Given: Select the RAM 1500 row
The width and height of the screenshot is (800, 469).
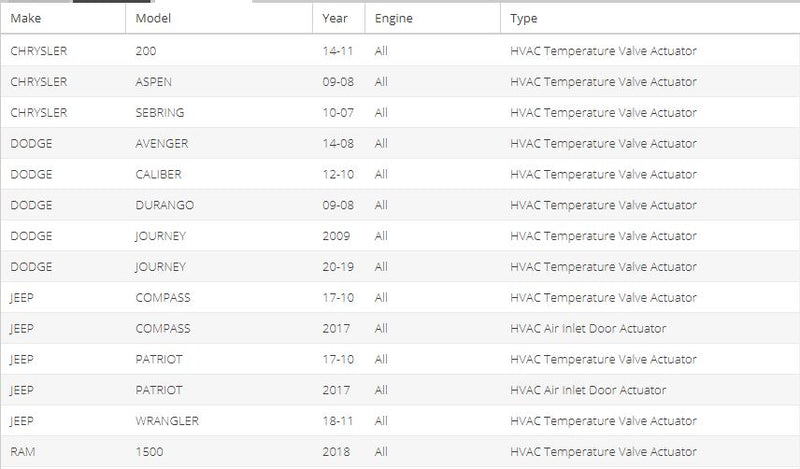Looking at the screenshot, I should pyautogui.click(x=400, y=452).
